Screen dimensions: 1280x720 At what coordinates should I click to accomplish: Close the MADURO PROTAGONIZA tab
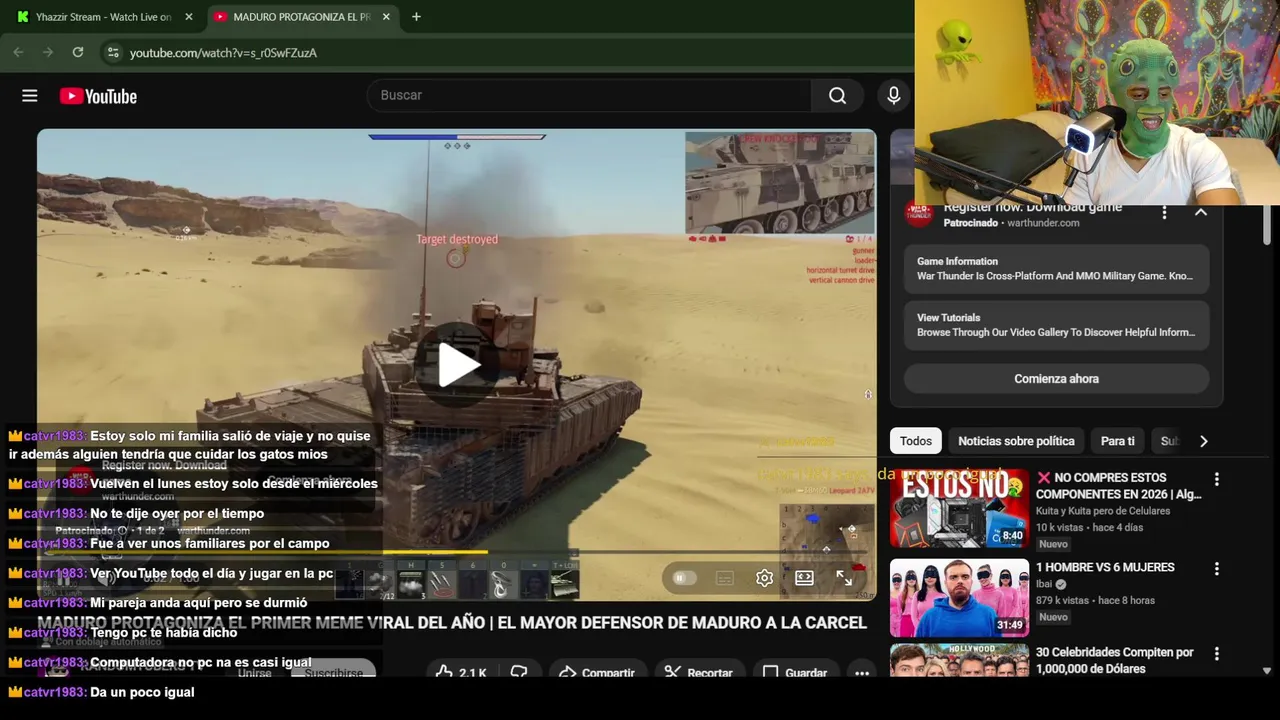pyautogui.click(x=386, y=17)
